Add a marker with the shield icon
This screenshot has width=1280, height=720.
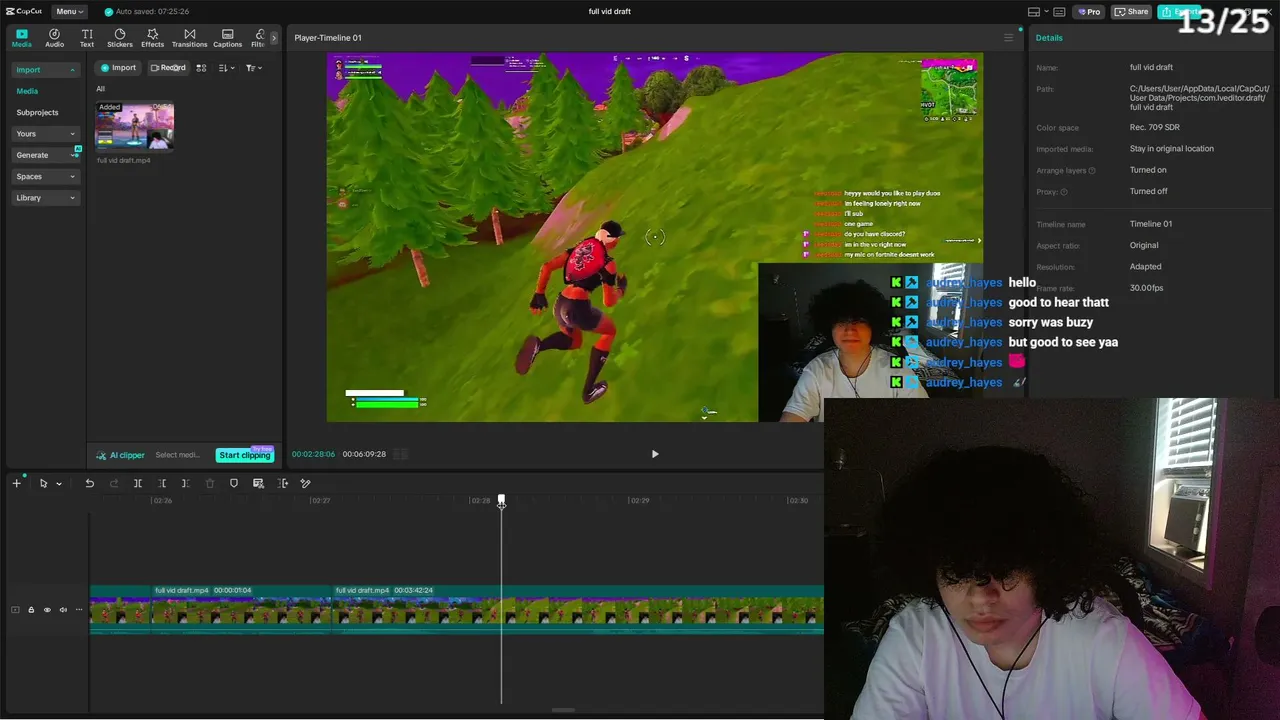(x=234, y=484)
